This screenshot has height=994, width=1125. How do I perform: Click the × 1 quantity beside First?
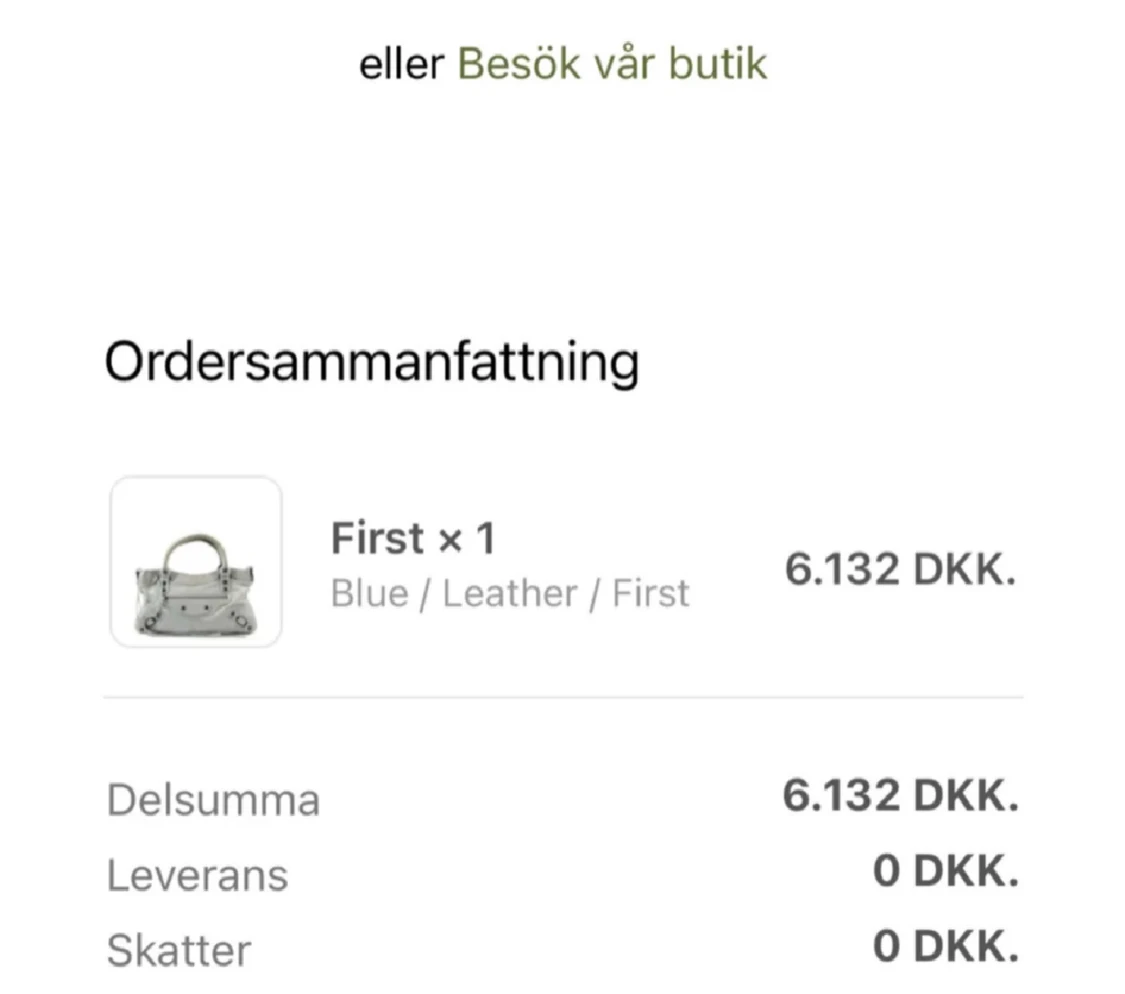467,540
